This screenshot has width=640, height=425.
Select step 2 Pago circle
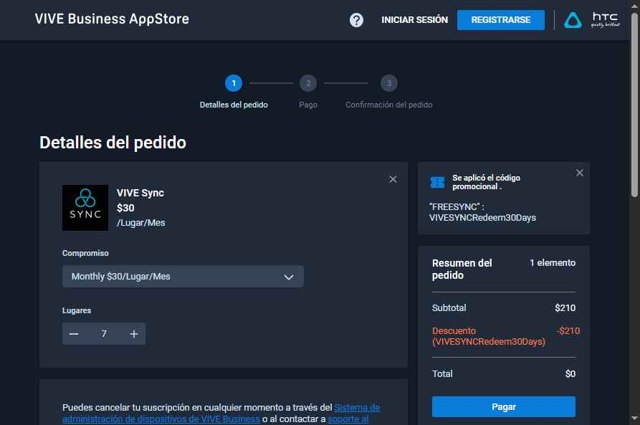[x=308, y=83]
